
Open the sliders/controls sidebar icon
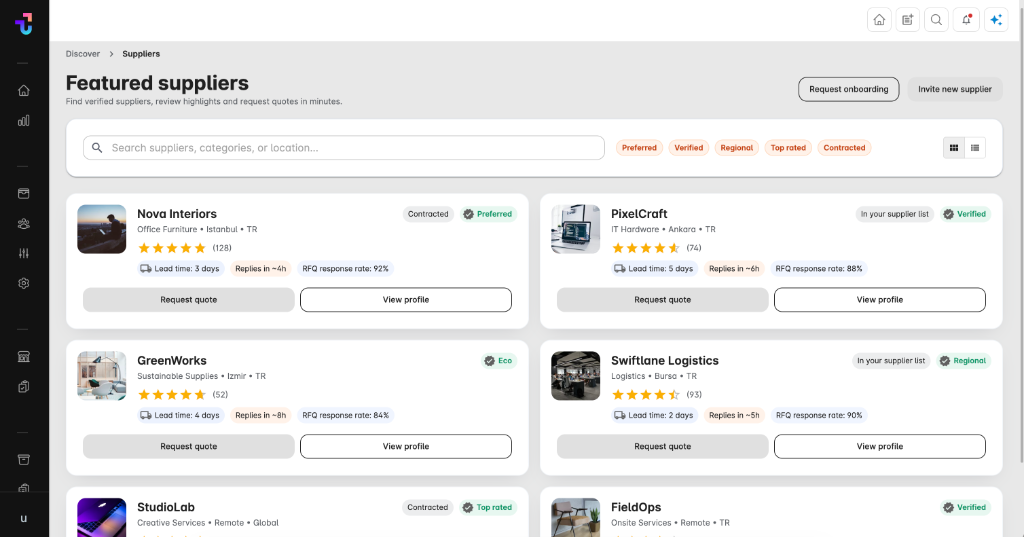click(24, 253)
